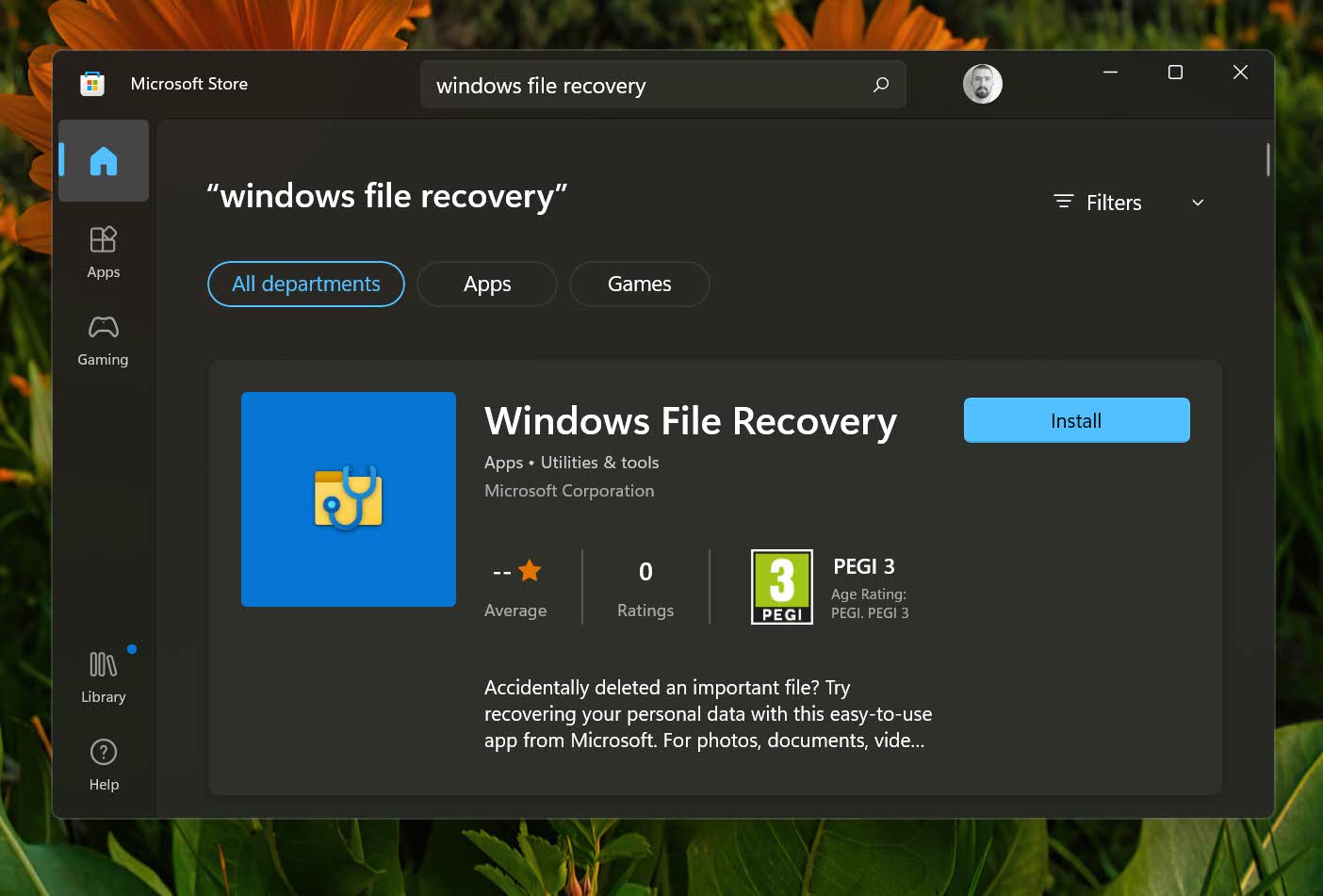Open the Home section in sidebar

click(x=104, y=161)
